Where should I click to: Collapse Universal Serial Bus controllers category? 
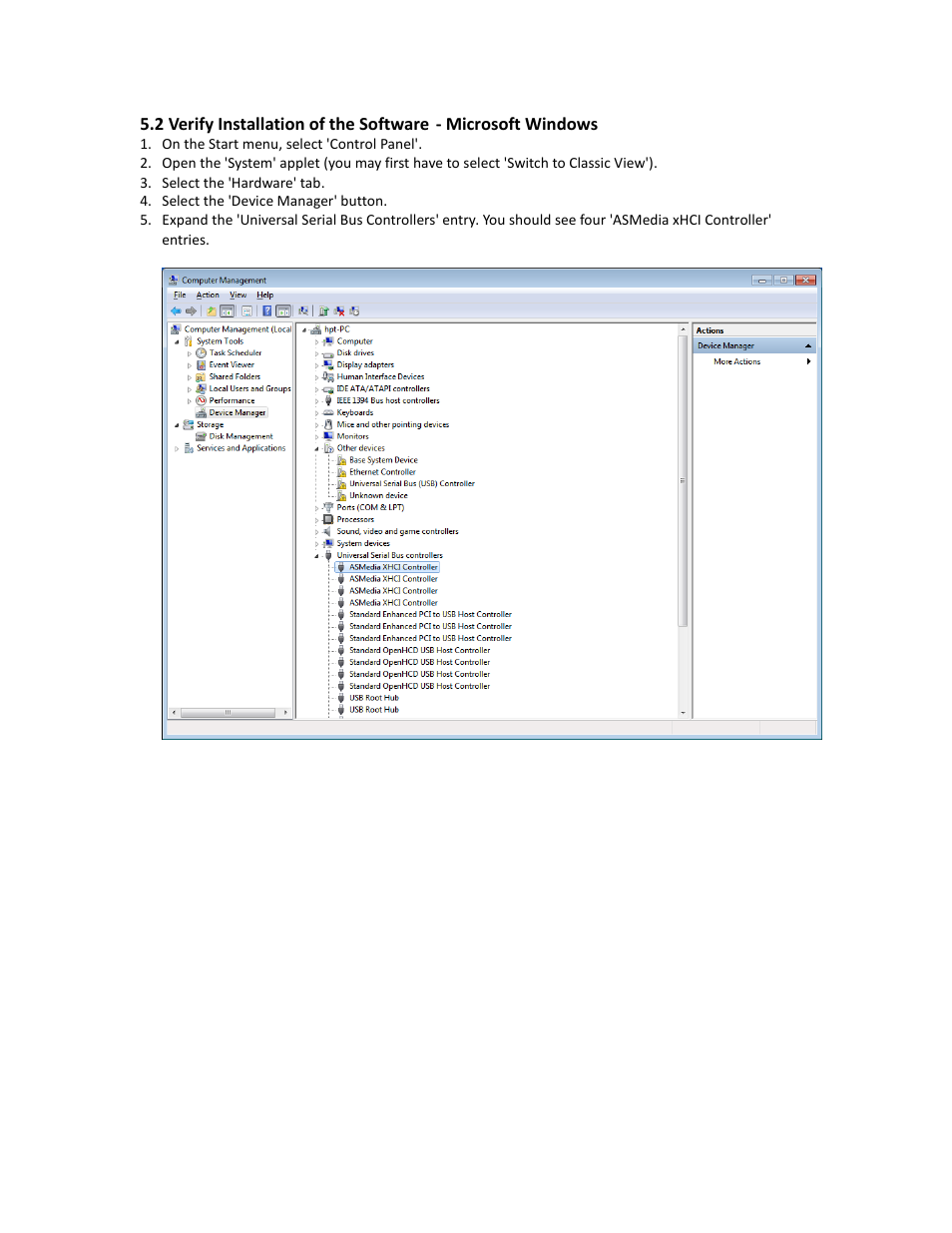(317, 556)
